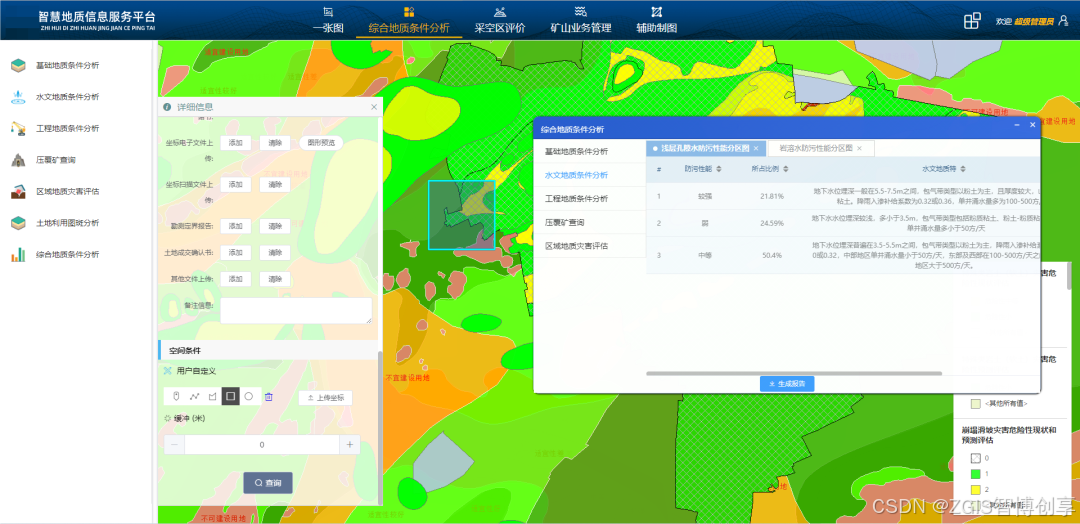The image size is (1080, 524).
Task: Click 清除 for 坐标扫描文件上传
Action: (x=275, y=185)
